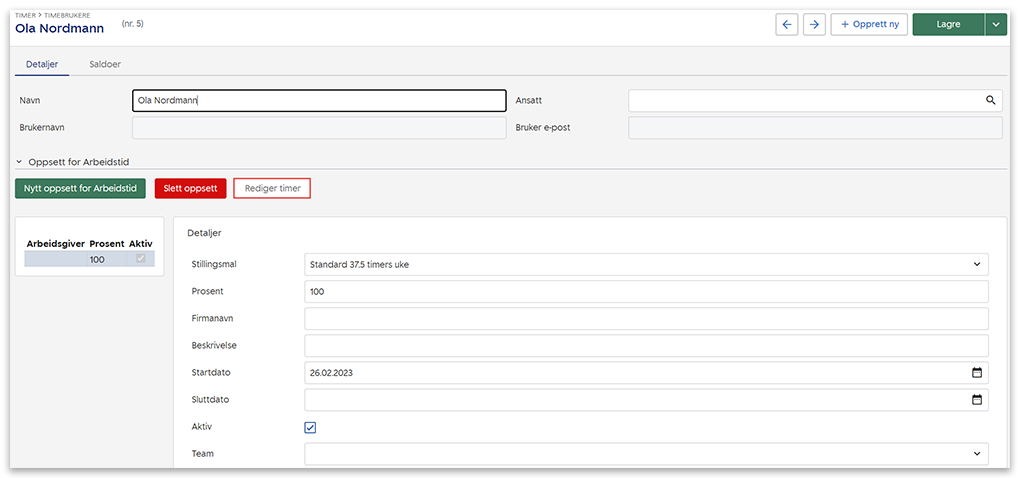The width and height of the screenshot is (1020, 478).
Task: Click into the Navn input field
Action: [318, 101]
